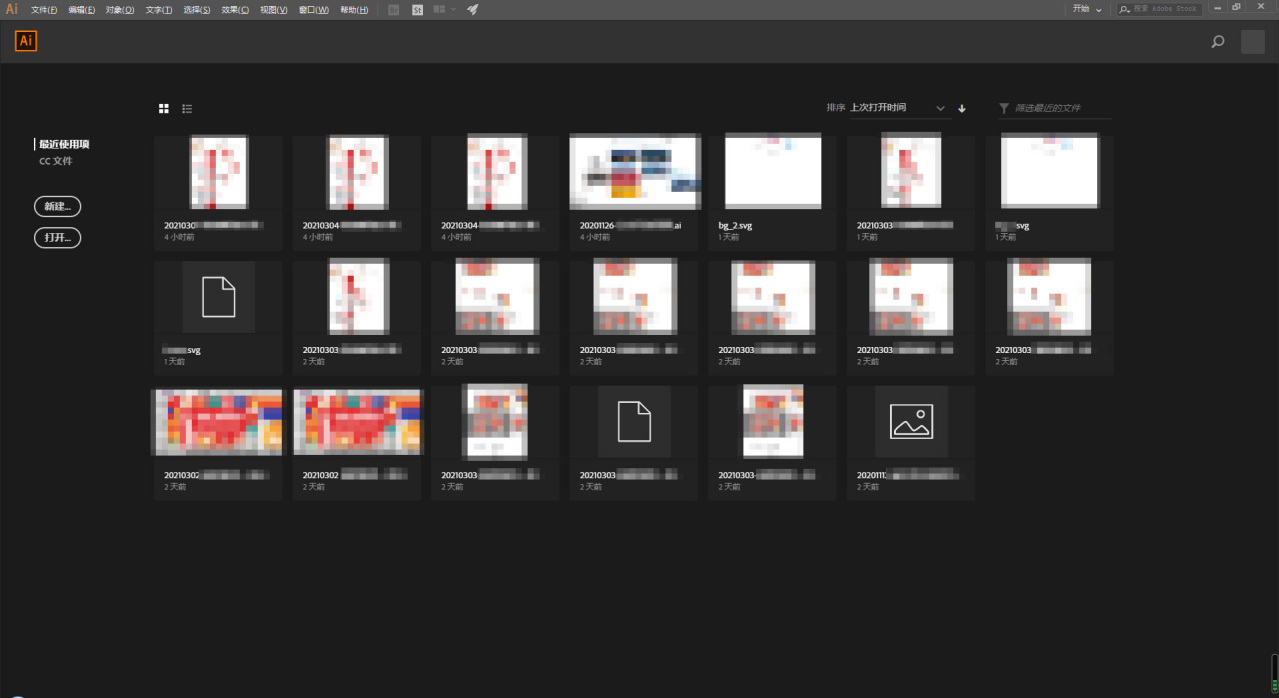Open the blank-document svg file from 1 day ago
This screenshot has height=698, width=1279.
click(x=218, y=297)
